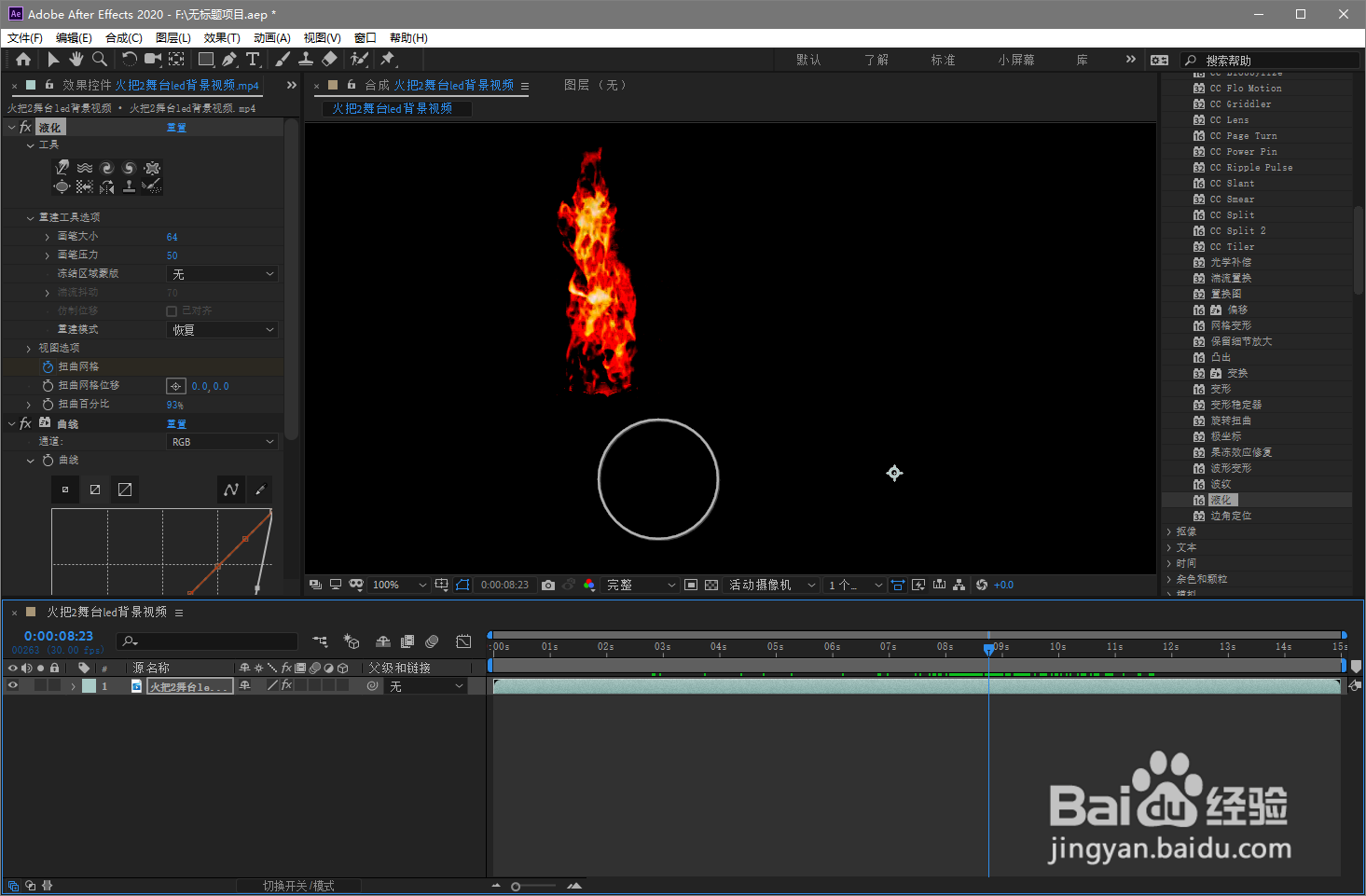
Task: Click the layer label color swatch
Action: pyautogui.click(x=89, y=685)
